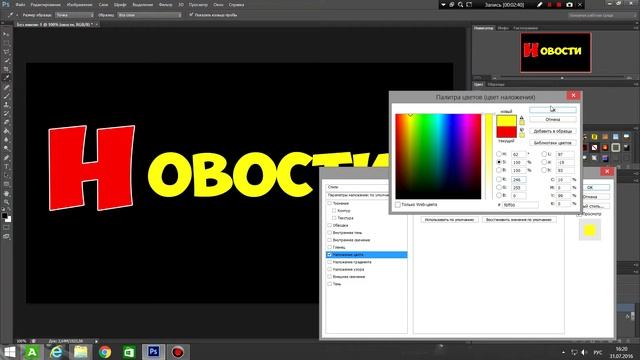The width and height of the screenshot is (640, 360).
Task: Select the Dodge tool
Action: [6, 149]
